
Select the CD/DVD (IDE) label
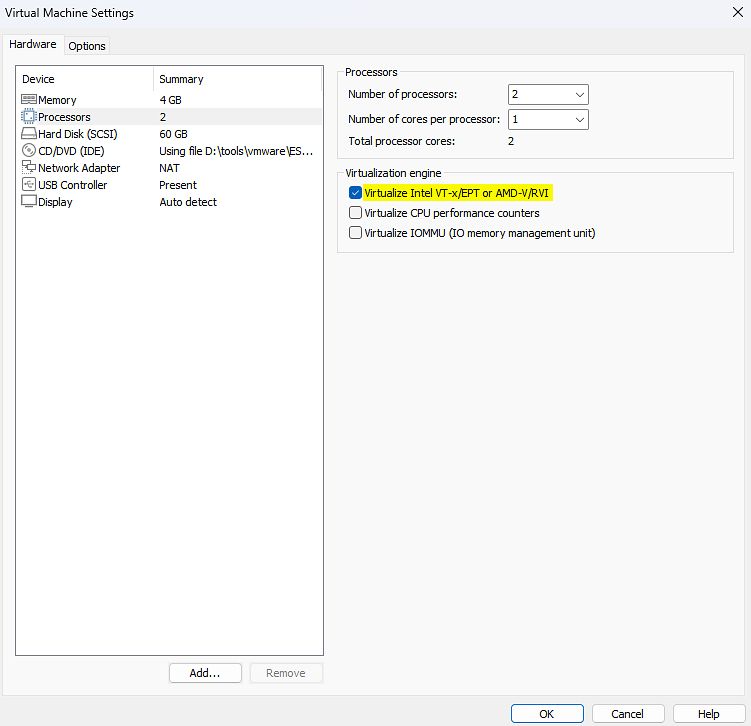pyautogui.click(x=71, y=151)
